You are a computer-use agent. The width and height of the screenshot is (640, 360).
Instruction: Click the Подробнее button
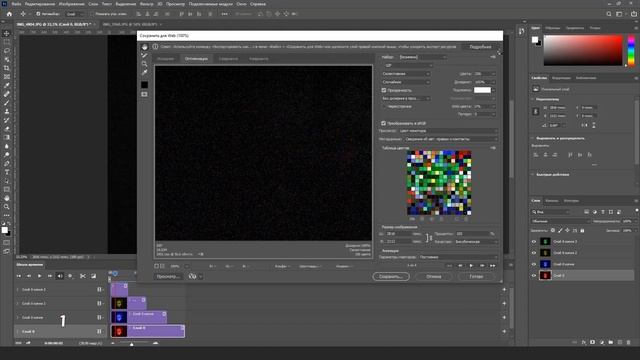(x=480, y=47)
